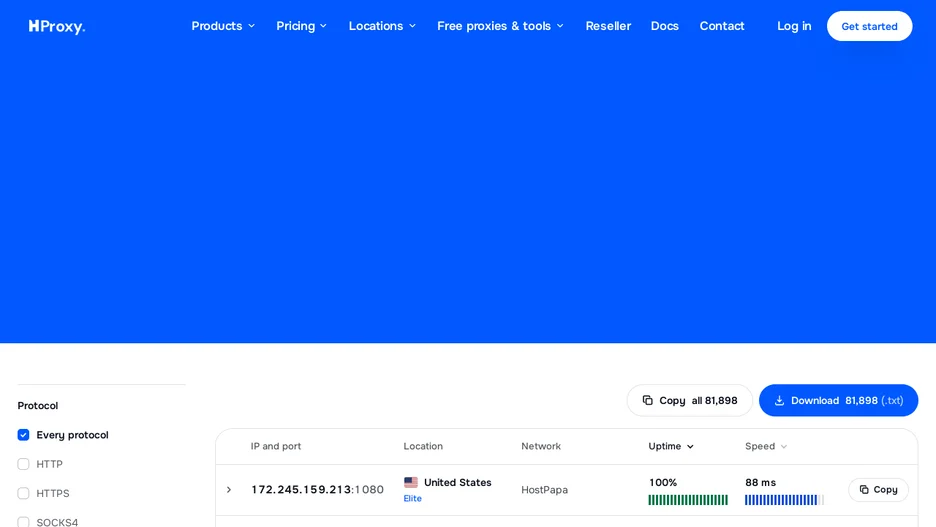Click the Free proxies & tools chevron
936x527 pixels.
pyautogui.click(x=560, y=26)
